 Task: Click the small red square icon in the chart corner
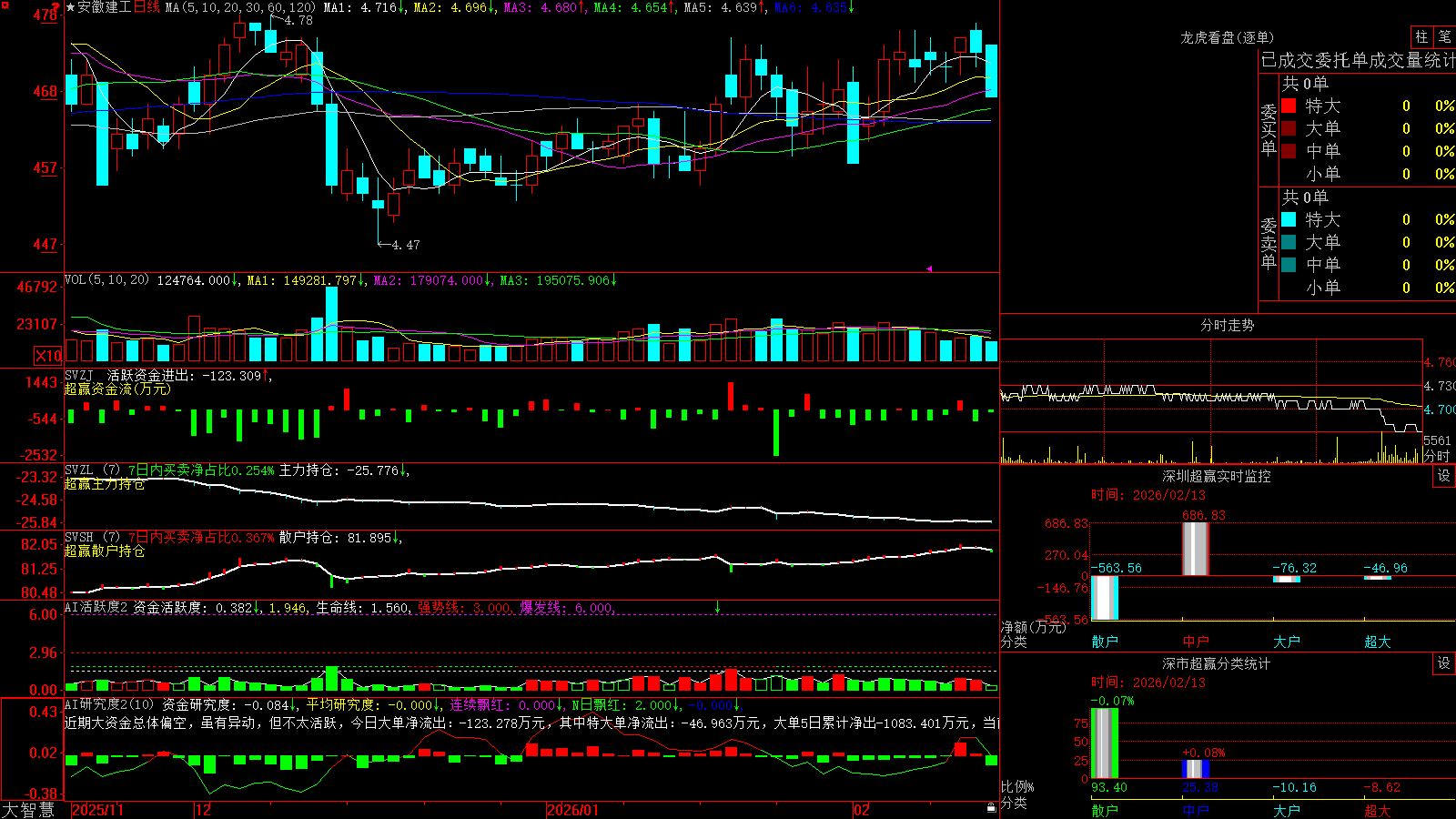tap(5, 5)
